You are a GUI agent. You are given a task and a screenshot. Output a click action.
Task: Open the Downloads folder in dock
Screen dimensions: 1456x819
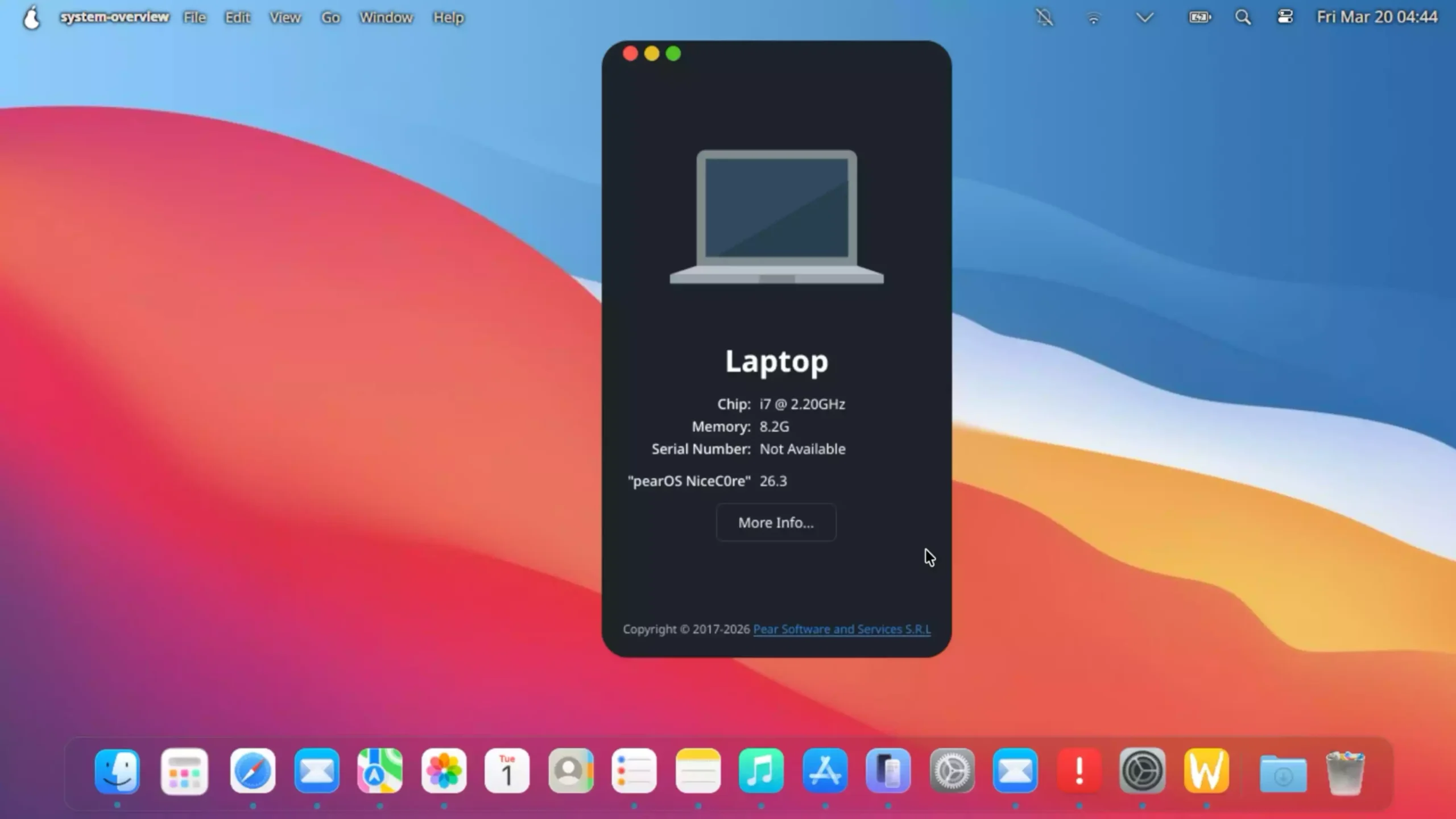1283,773
